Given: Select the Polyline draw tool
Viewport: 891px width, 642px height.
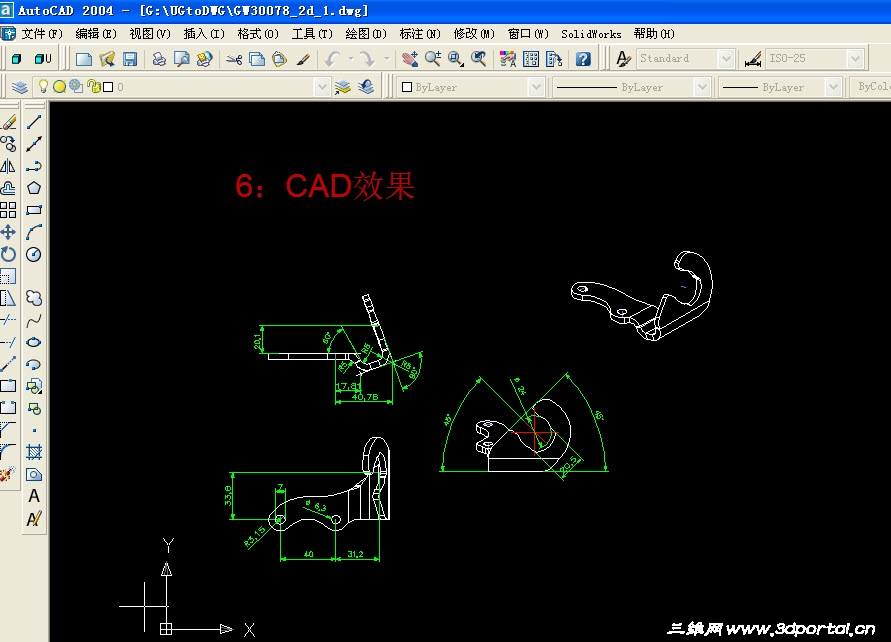Looking at the screenshot, I should [x=34, y=166].
